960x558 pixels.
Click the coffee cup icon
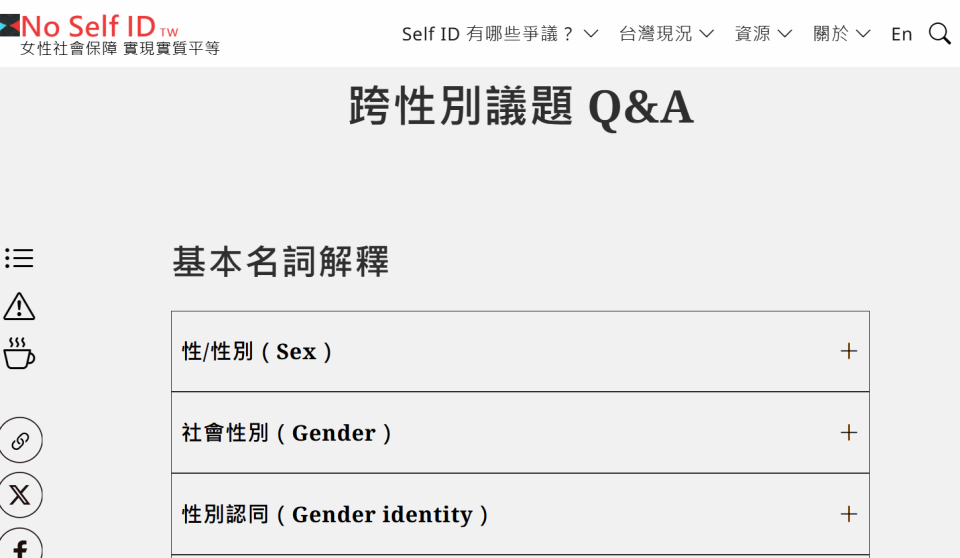[19, 353]
